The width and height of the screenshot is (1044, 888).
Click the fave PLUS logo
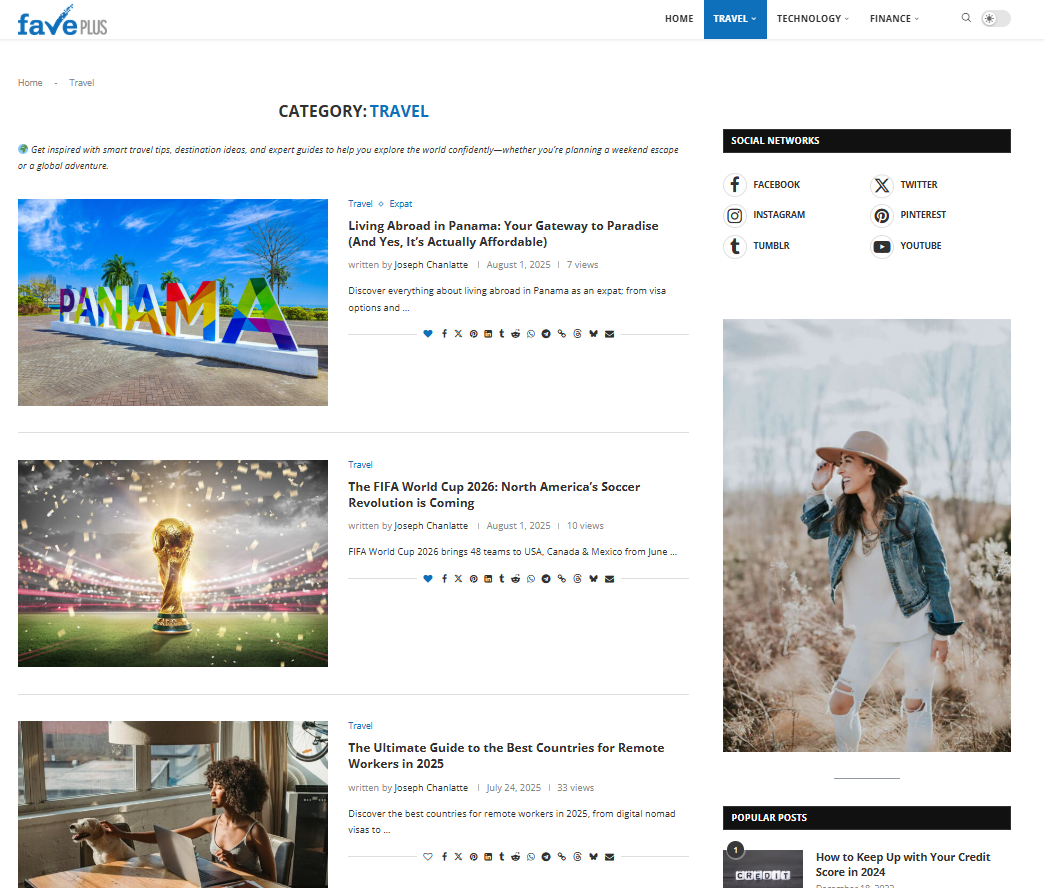point(63,21)
